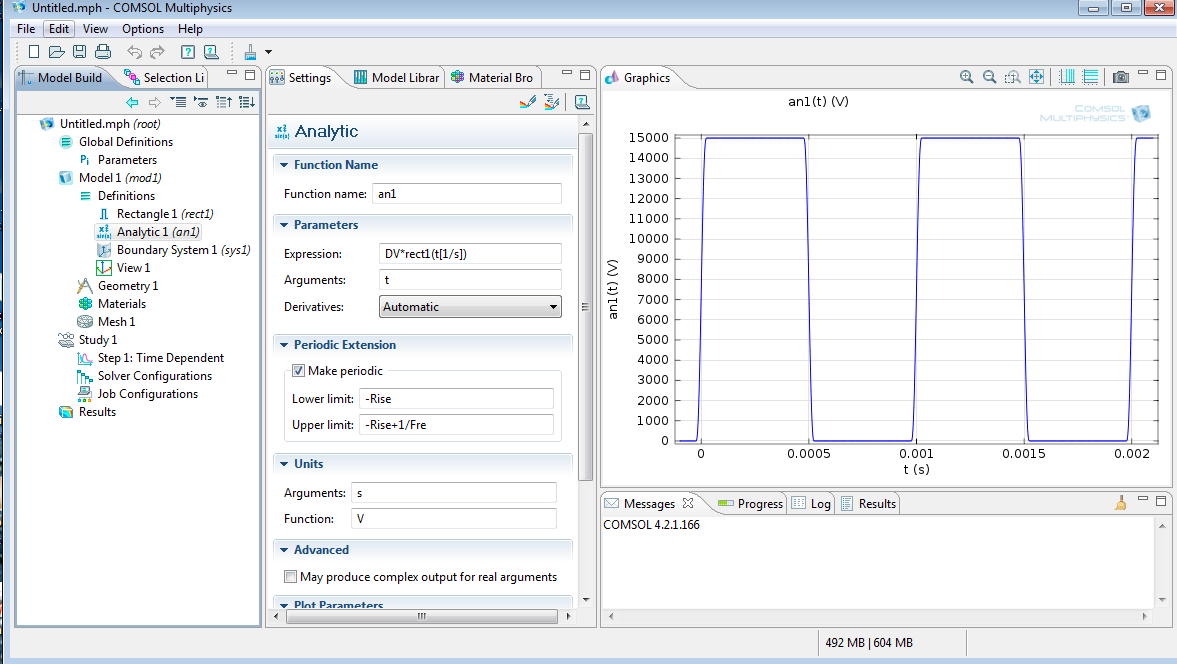Click the Settings horizontal scrollbar thumb
1177x664 pixels.
point(422,616)
